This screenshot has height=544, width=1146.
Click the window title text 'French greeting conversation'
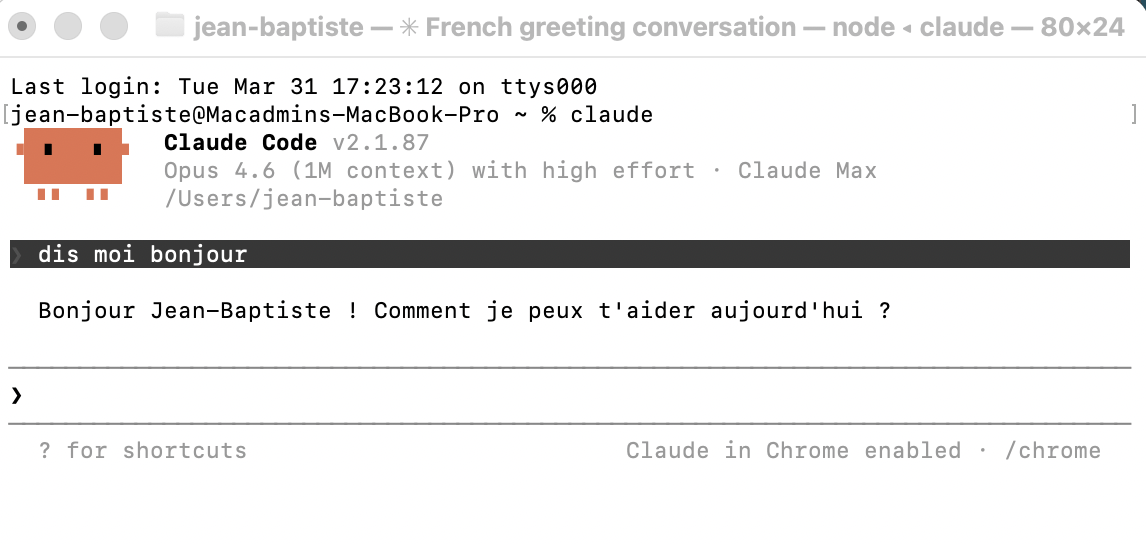[610, 27]
